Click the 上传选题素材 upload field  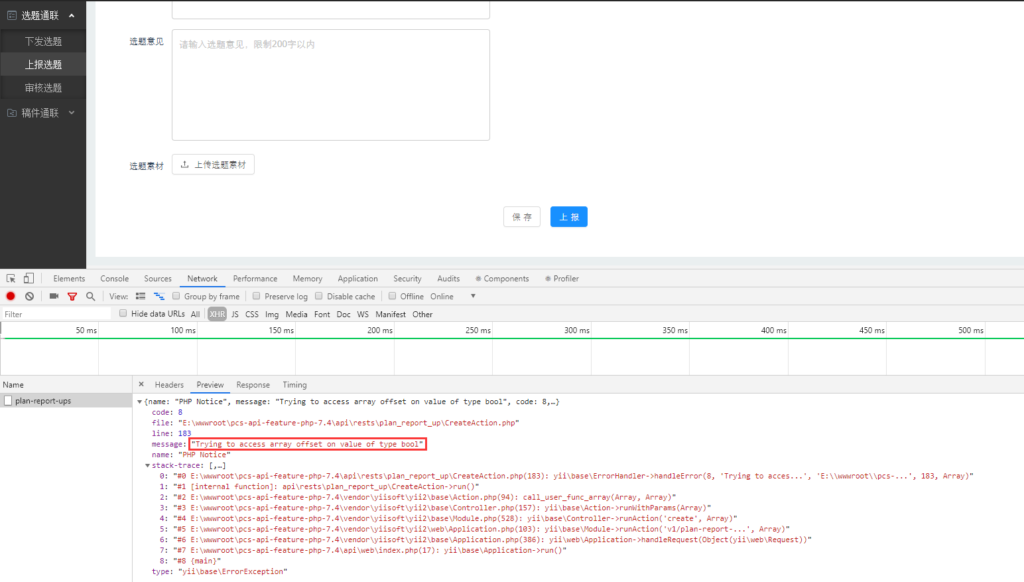coord(213,164)
